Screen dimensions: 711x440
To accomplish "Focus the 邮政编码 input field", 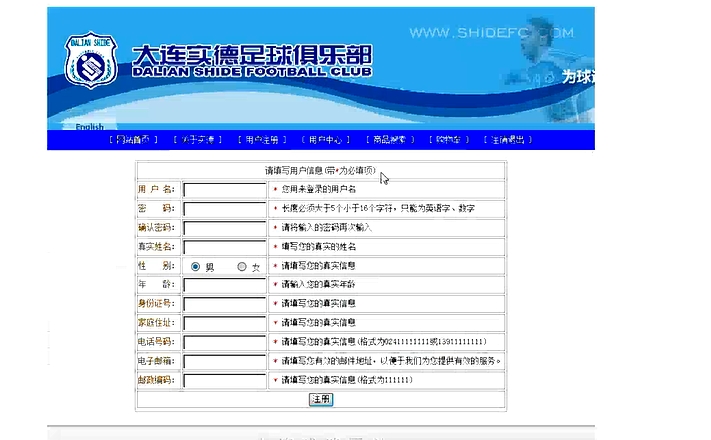I will 224,380.
